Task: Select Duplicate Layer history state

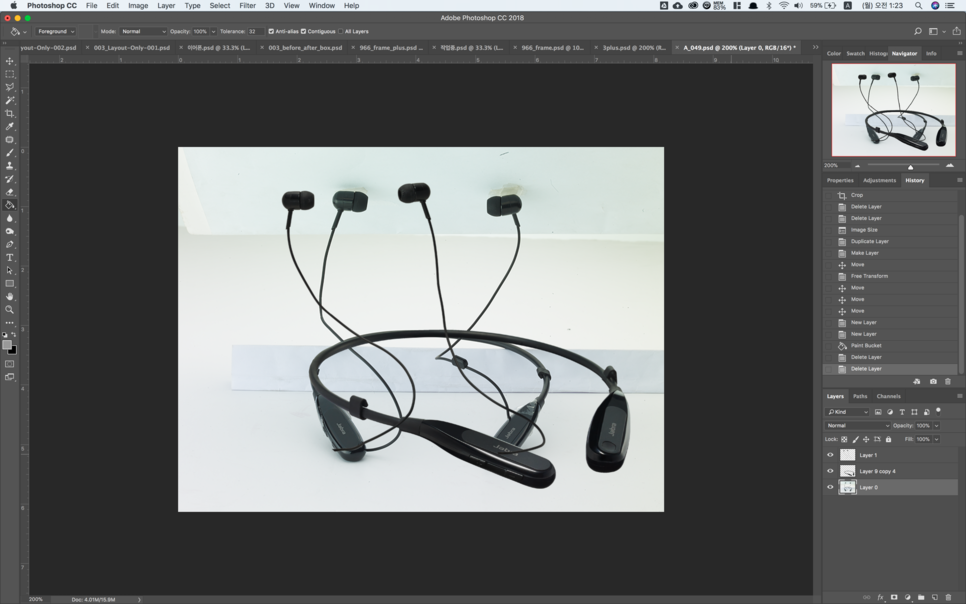Action: point(890,241)
